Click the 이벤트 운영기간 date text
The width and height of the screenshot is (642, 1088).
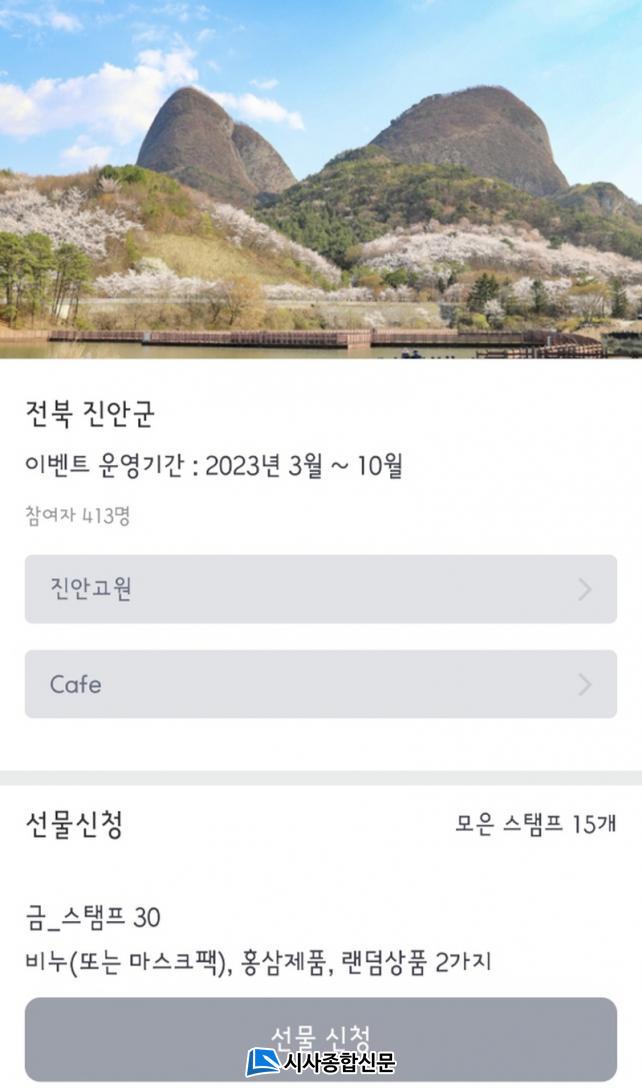[213, 466]
